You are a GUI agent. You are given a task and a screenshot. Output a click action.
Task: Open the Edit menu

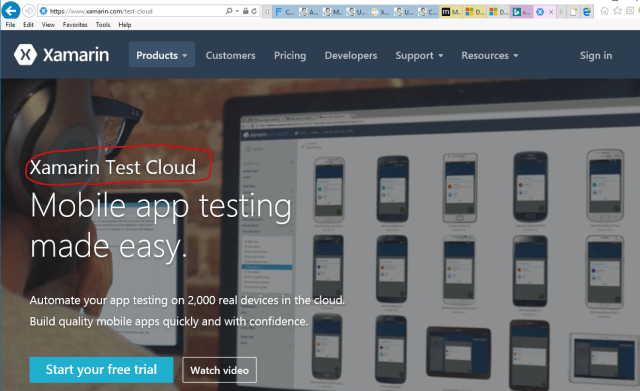(28, 24)
